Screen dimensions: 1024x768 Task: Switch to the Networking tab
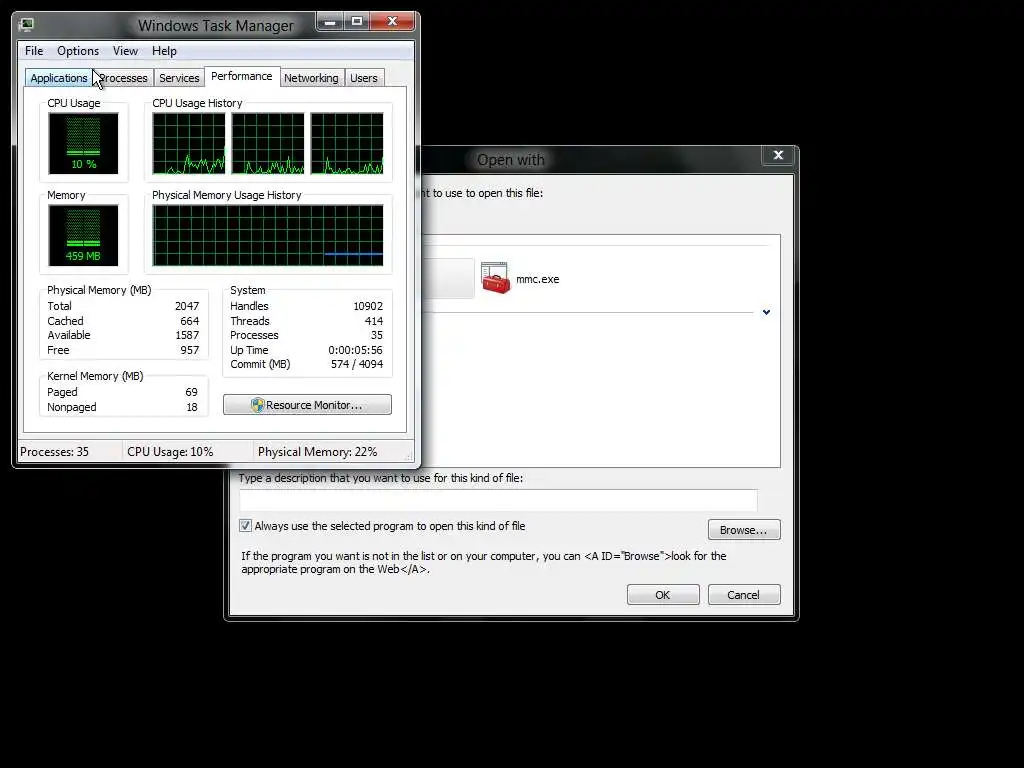pos(312,78)
